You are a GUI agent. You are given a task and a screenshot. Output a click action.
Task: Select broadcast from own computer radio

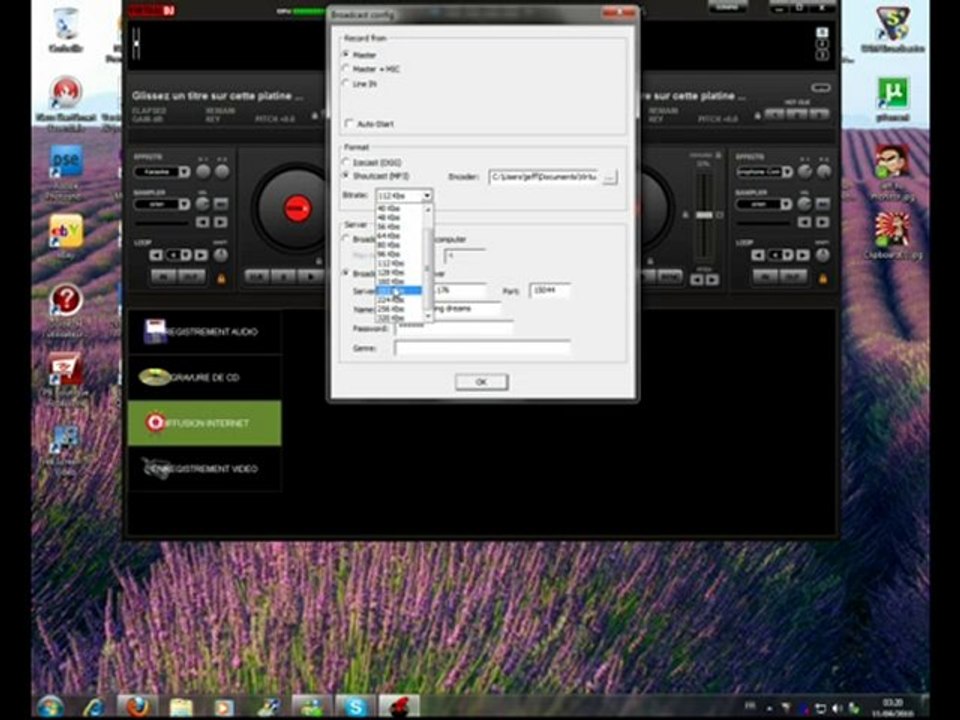pyautogui.click(x=347, y=239)
